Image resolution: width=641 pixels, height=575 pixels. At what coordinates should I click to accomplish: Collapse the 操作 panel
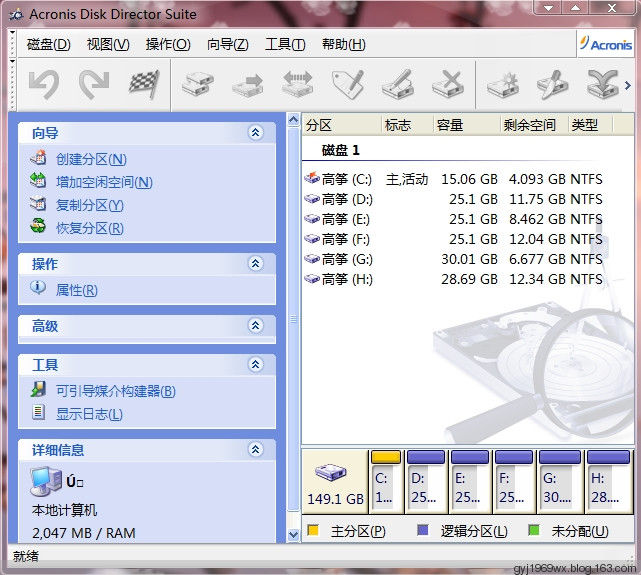pyautogui.click(x=256, y=263)
